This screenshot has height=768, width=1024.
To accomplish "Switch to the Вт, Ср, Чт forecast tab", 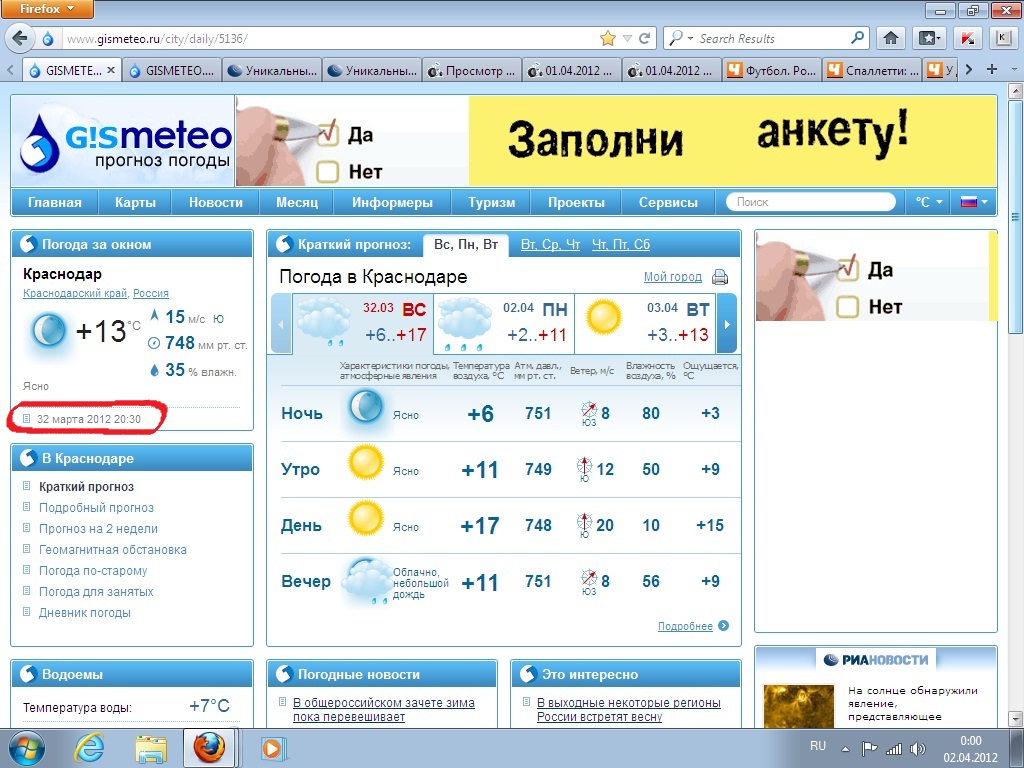I will [550, 245].
